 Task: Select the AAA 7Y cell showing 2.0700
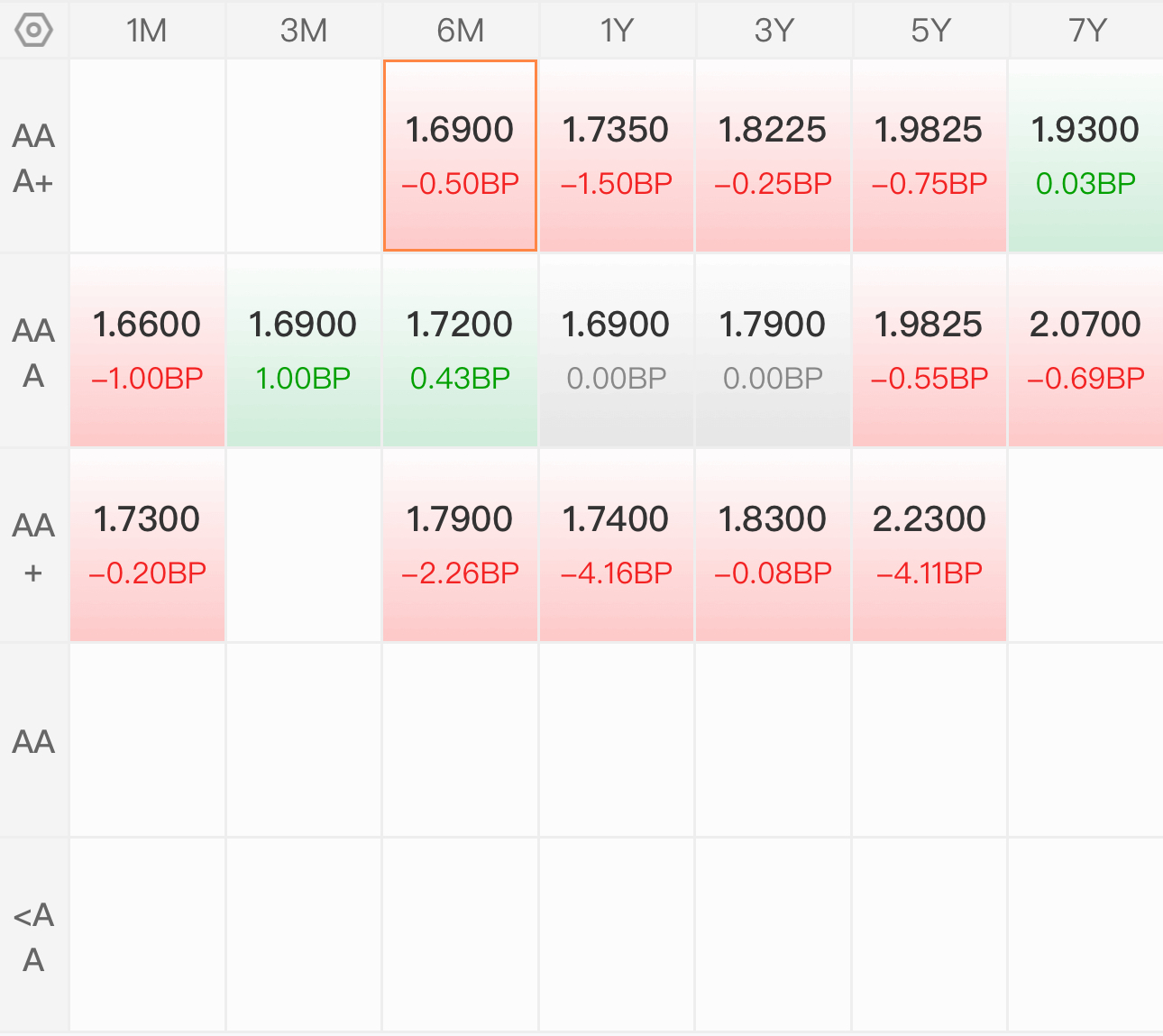tap(1085, 350)
